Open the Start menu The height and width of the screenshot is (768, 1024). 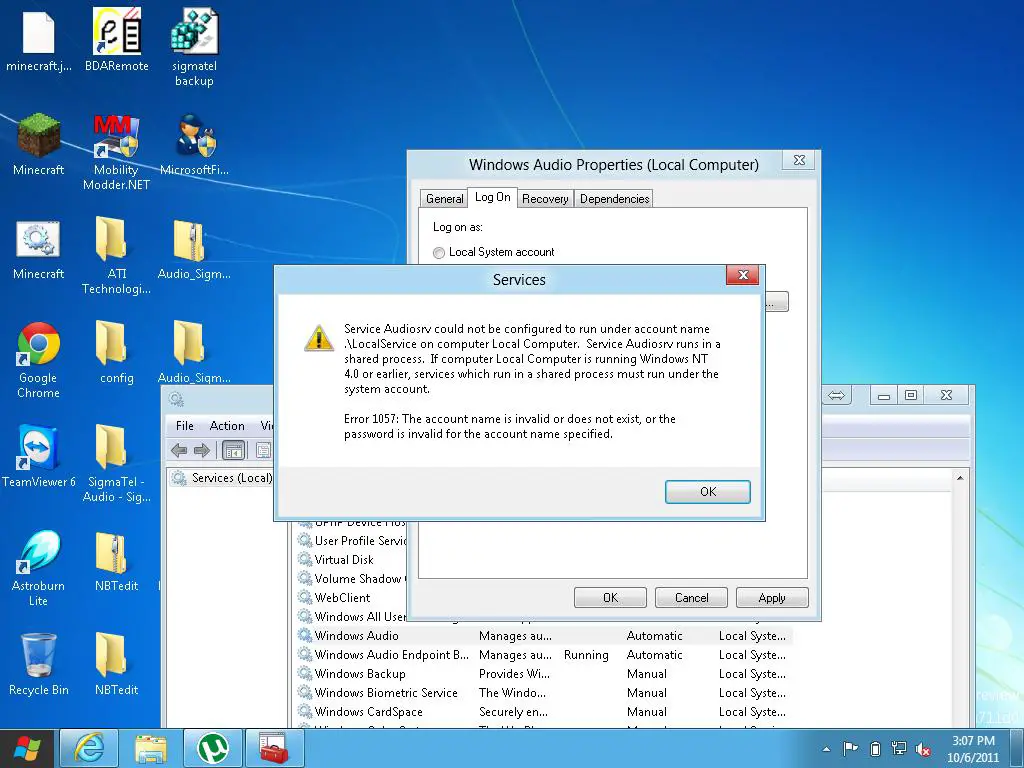(27, 748)
